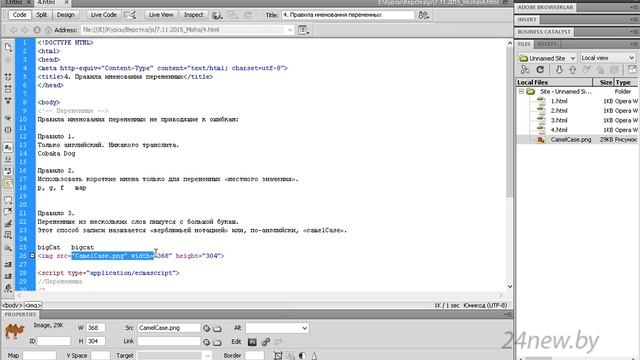Select the Crop tool icon
The width and height of the screenshot is (640, 360).
pyautogui.click(x=278, y=356)
